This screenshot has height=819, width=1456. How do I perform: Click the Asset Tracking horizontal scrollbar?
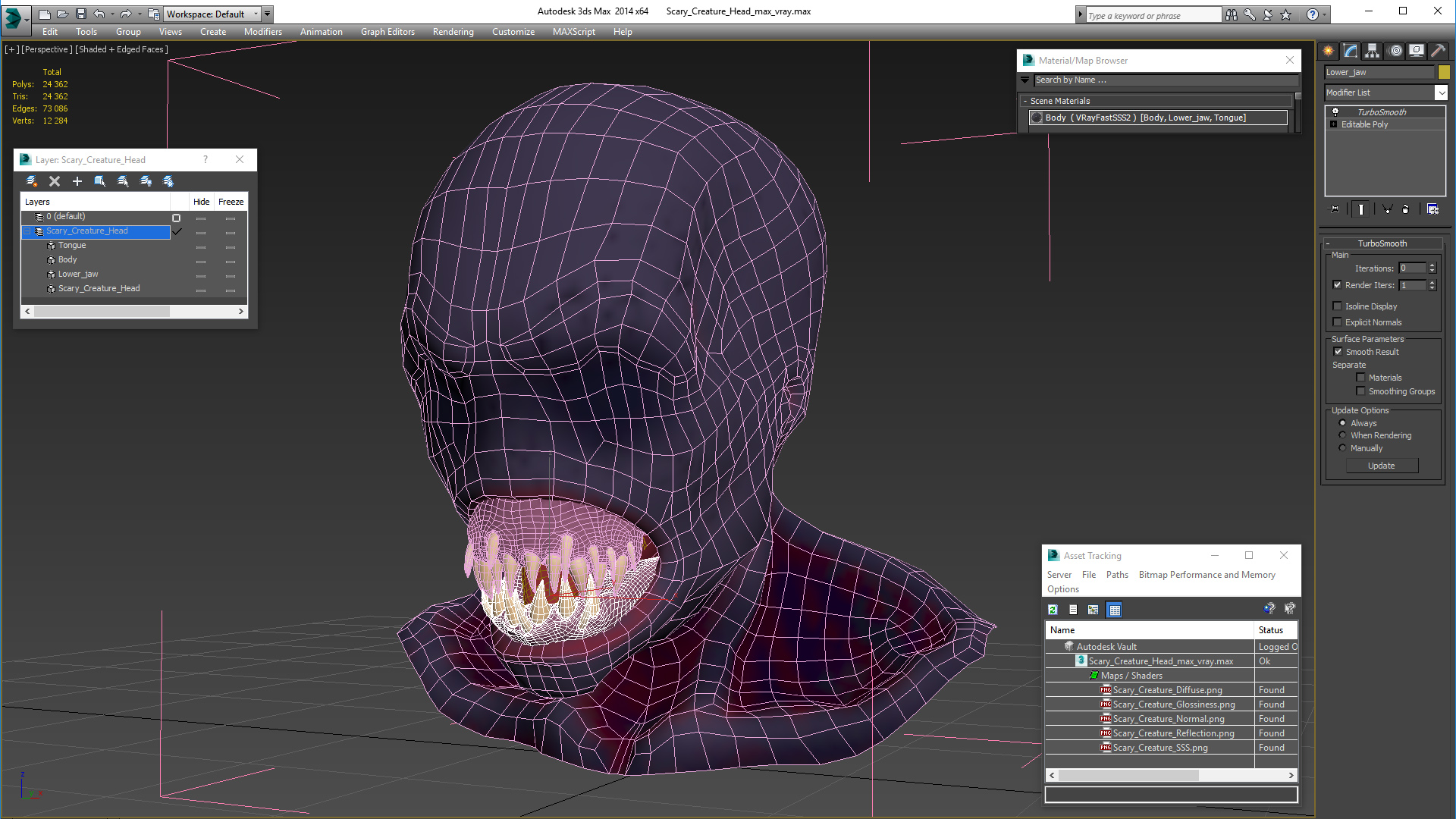point(1172,775)
